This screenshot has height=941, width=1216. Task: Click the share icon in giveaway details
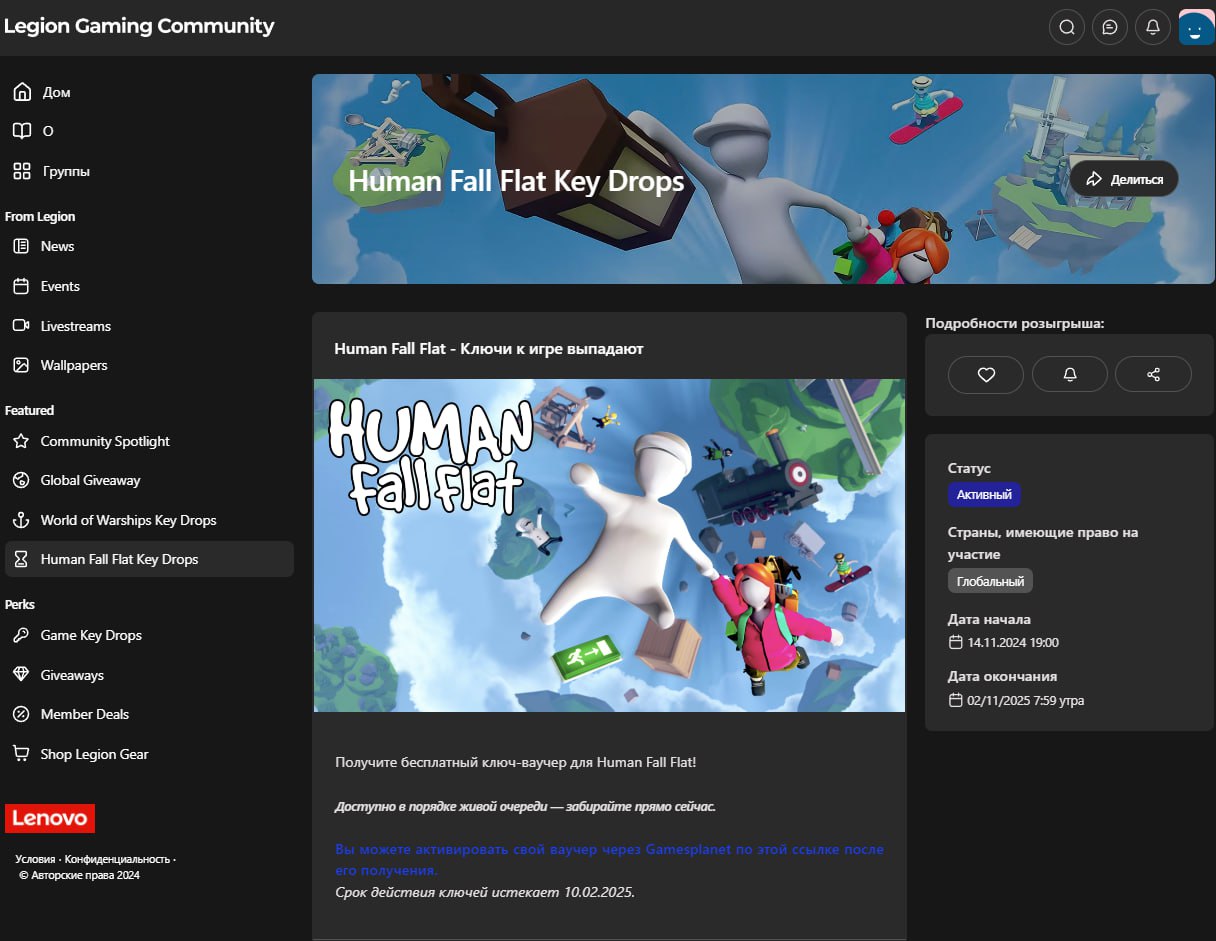(1153, 374)
